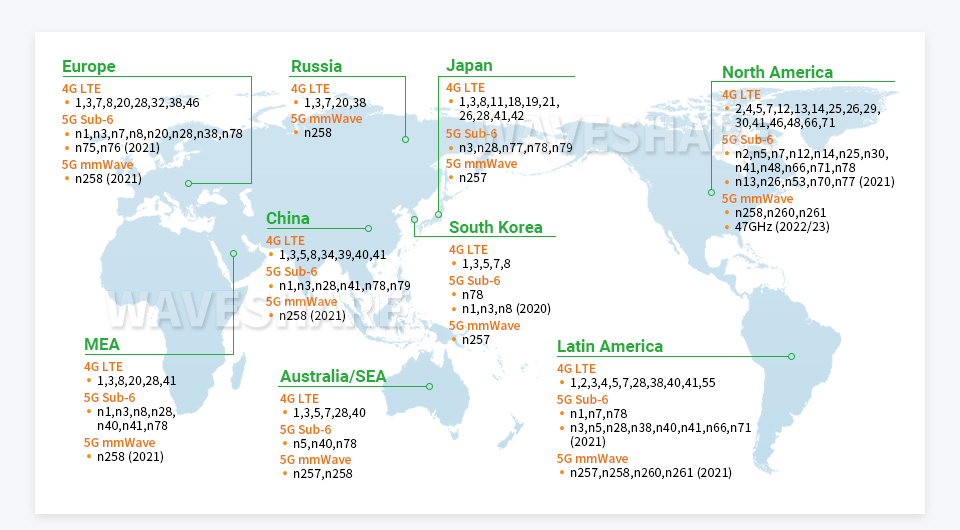Click 5G Sub-6 label under South Korea
The width and height of the screenshot is (960, 530).
pos(474,281)
